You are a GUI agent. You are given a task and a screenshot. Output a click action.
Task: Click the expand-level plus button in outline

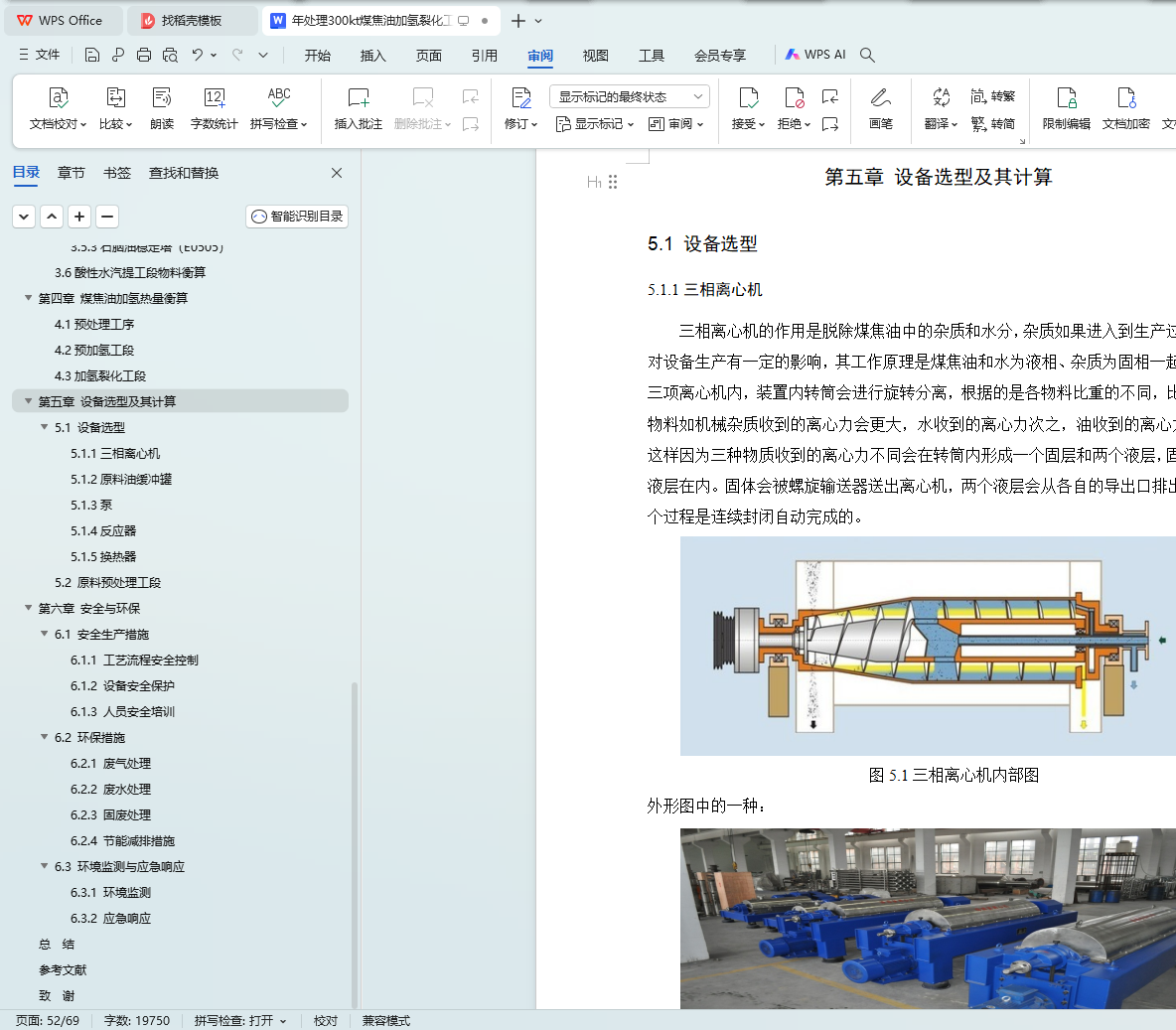tap(79, 217)
